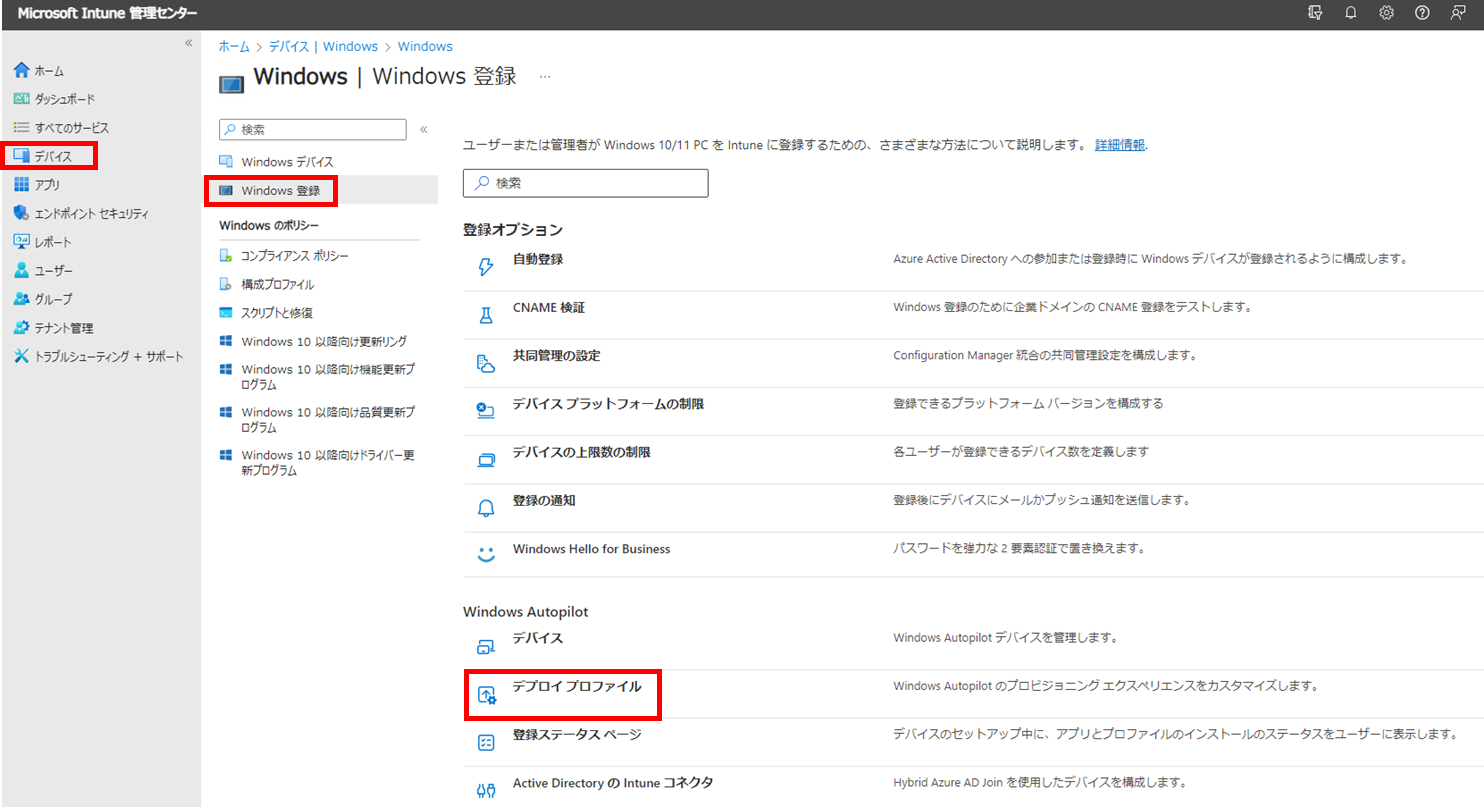Click CNAME 検証 flask icon
The image size is (1484, 807).
click(486, 315)
